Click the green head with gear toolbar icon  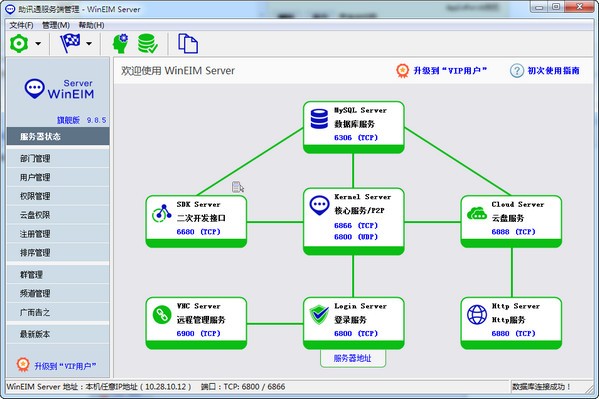pos(121,43)
